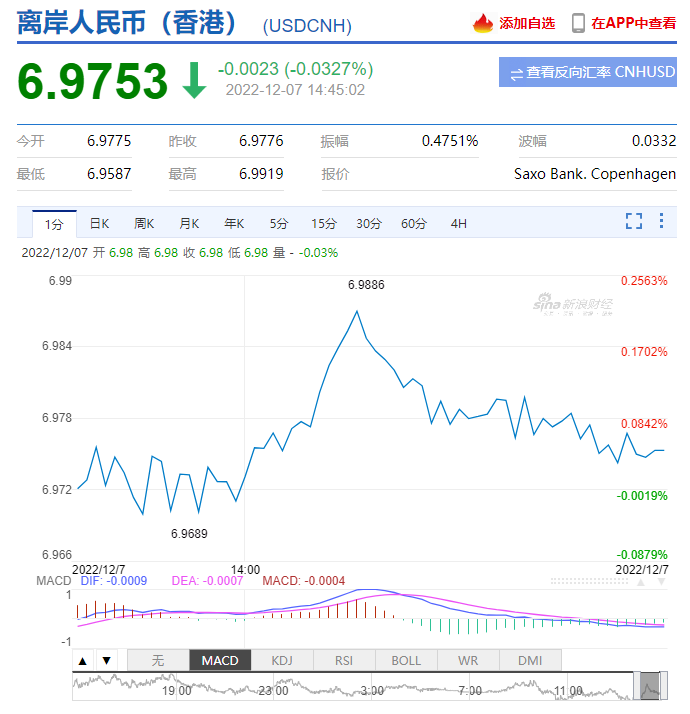The image size is (690, 714).
Task: Switch to 15分 chart tab
Action: coord(324,224)
